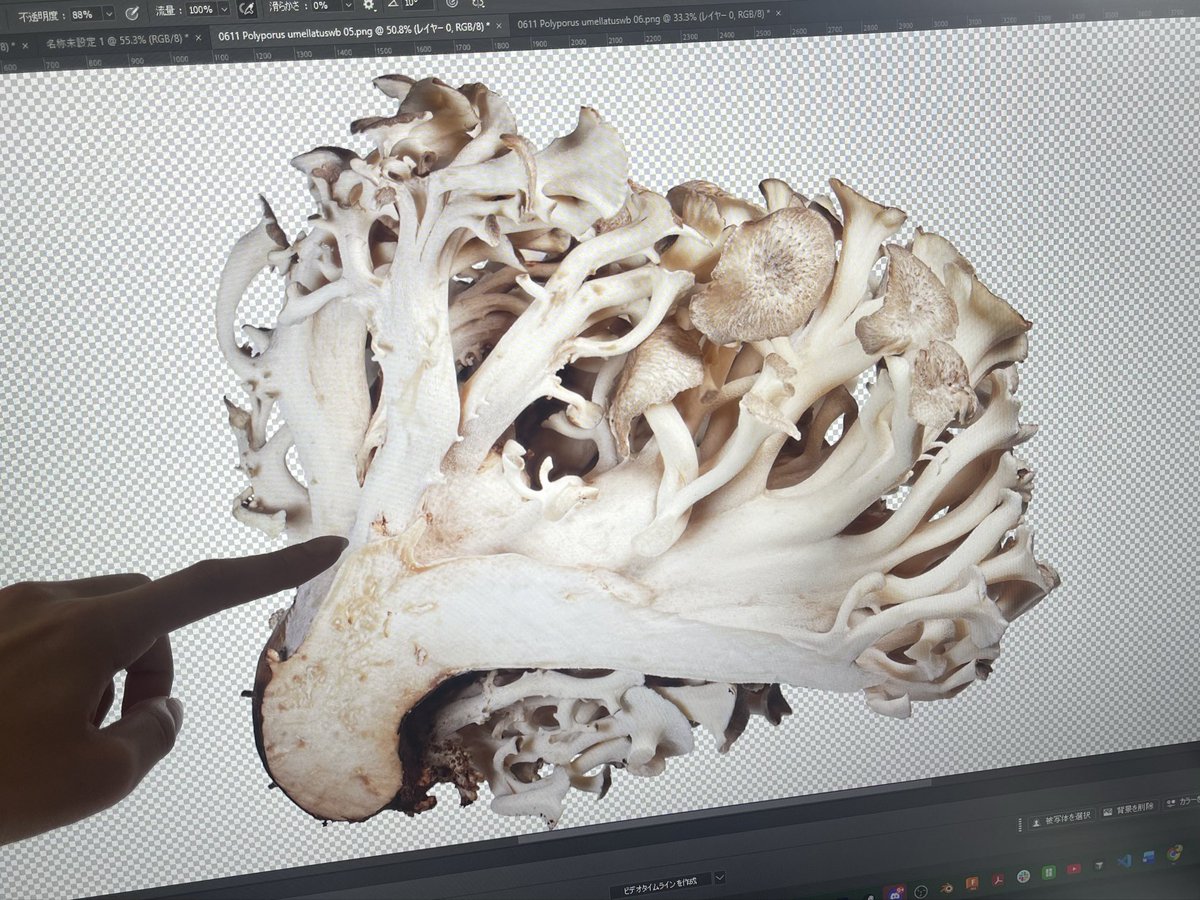Screen dimensions: 1200x900
Task: Open Slack from the taskbar
Action: tap(1023, 876)
